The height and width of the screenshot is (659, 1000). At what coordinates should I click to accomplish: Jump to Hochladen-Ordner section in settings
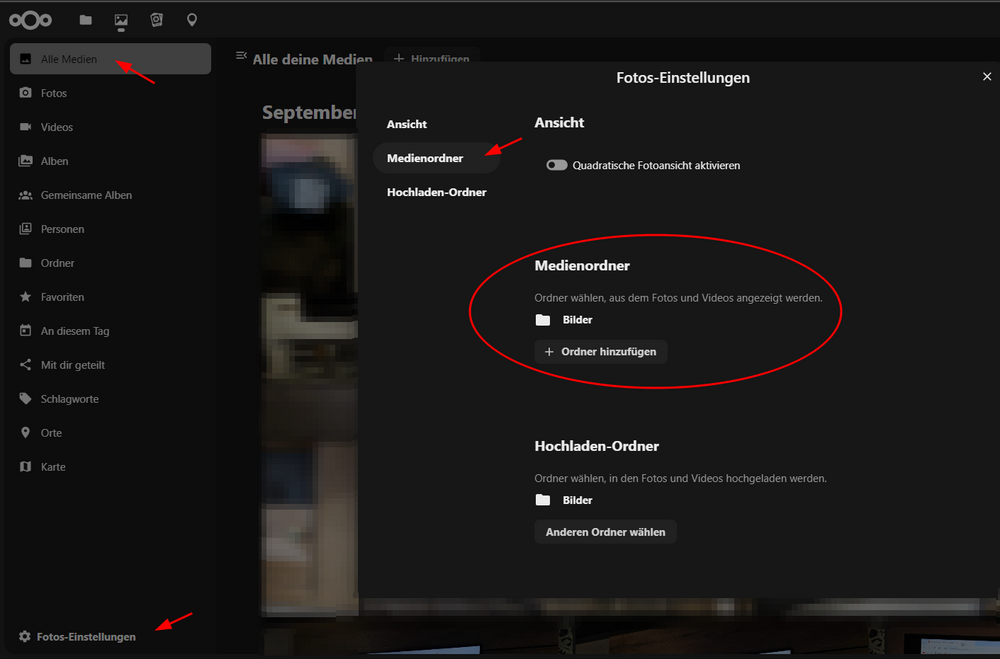point(436,192)
